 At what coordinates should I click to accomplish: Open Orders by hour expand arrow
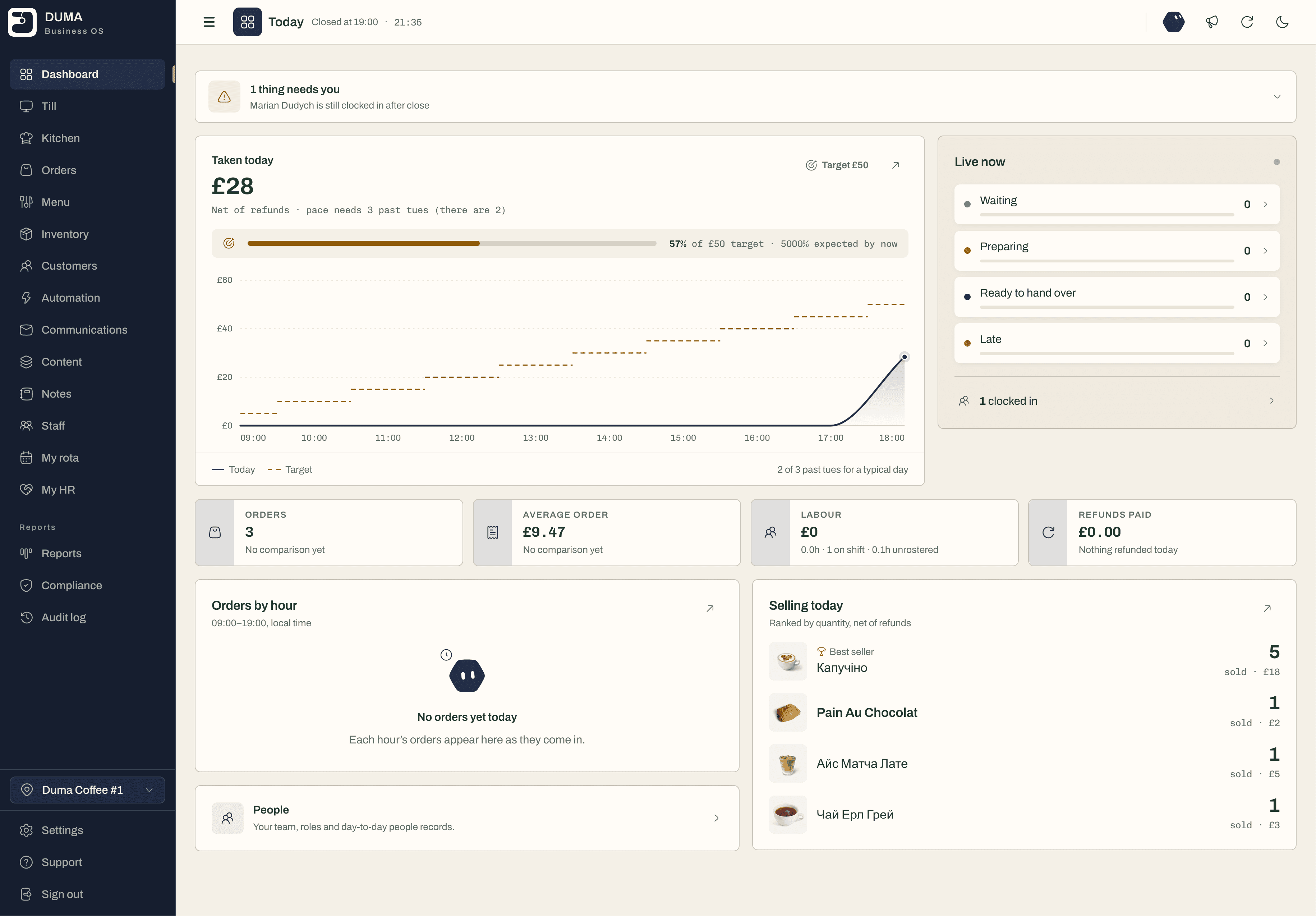[710, 608]
